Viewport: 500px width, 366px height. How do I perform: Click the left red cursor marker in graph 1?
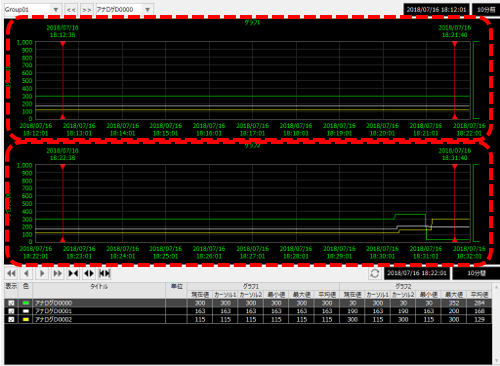tap(63, 44)
